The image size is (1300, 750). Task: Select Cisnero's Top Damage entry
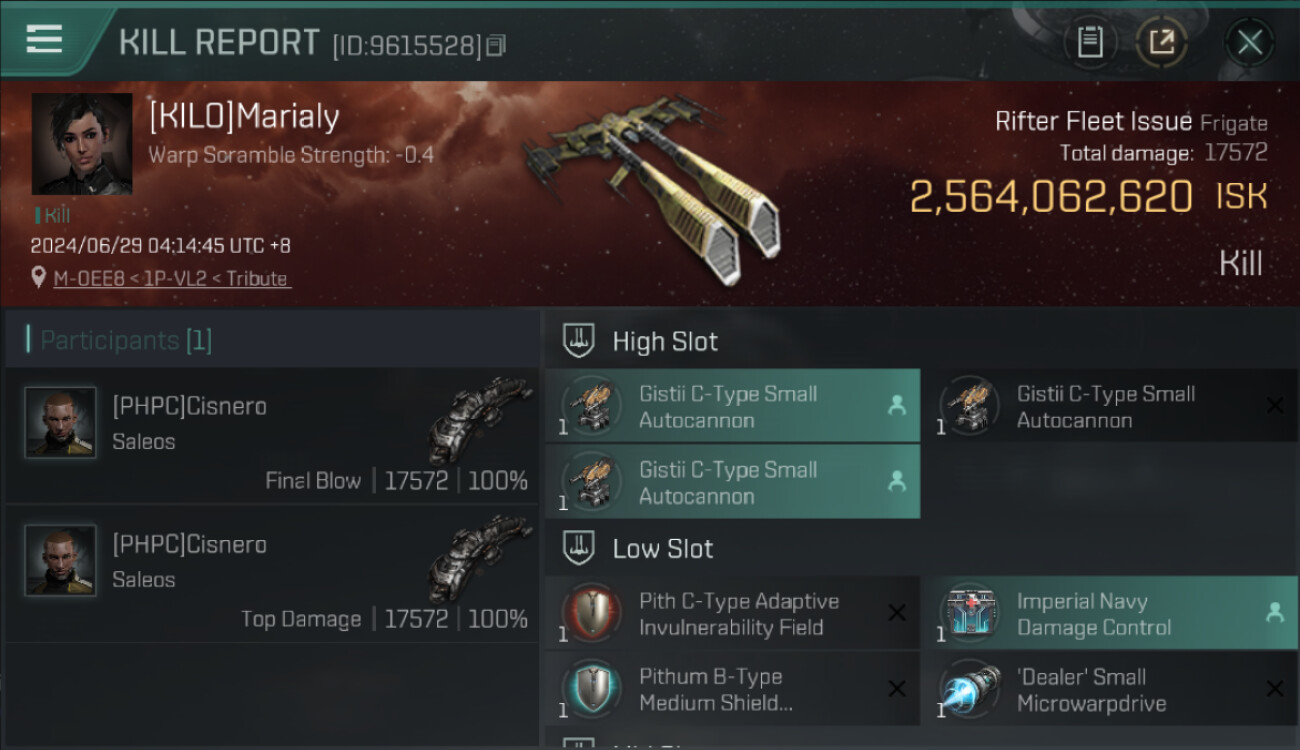tap(272, 574)
